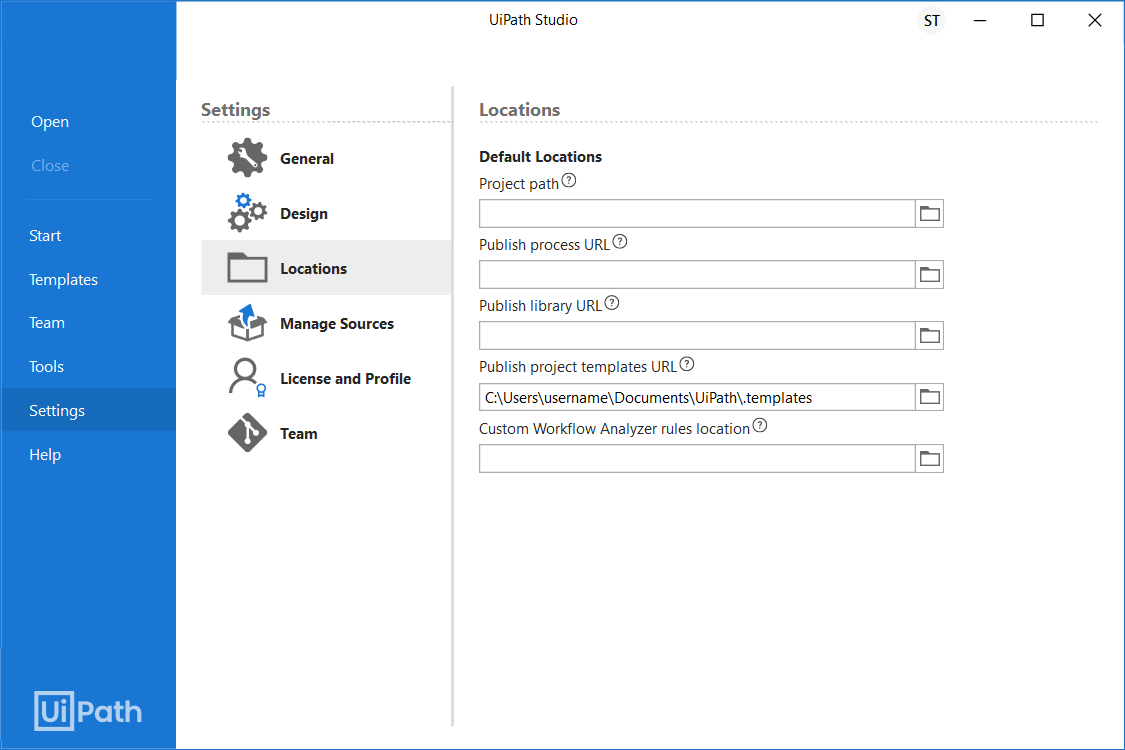The width and height of the screenshot is (1125, 750).
Task: Select Settings in blue sidebar
Action: coord(88,411)
